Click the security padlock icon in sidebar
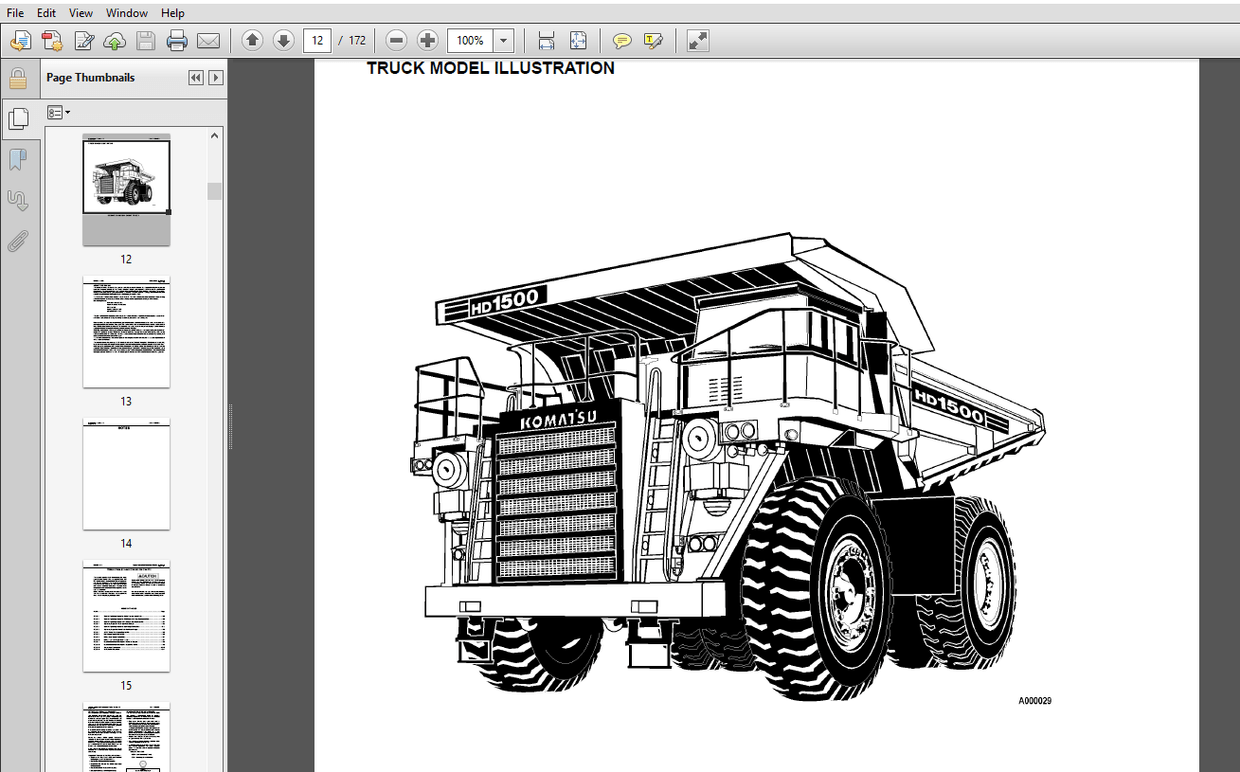The height and width of the screenshot is (772, 1240). tap(18, 79)
